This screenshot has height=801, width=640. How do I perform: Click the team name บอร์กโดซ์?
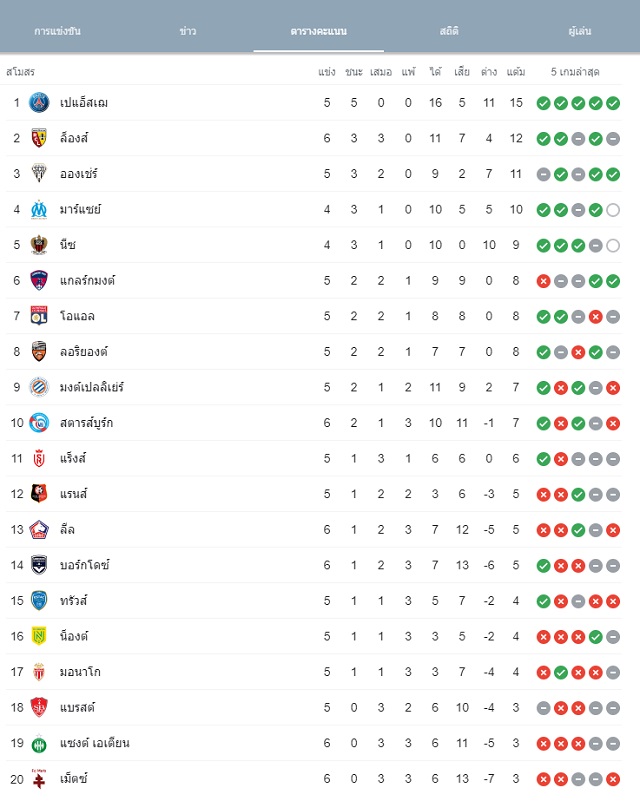click(x=85, y=565)
